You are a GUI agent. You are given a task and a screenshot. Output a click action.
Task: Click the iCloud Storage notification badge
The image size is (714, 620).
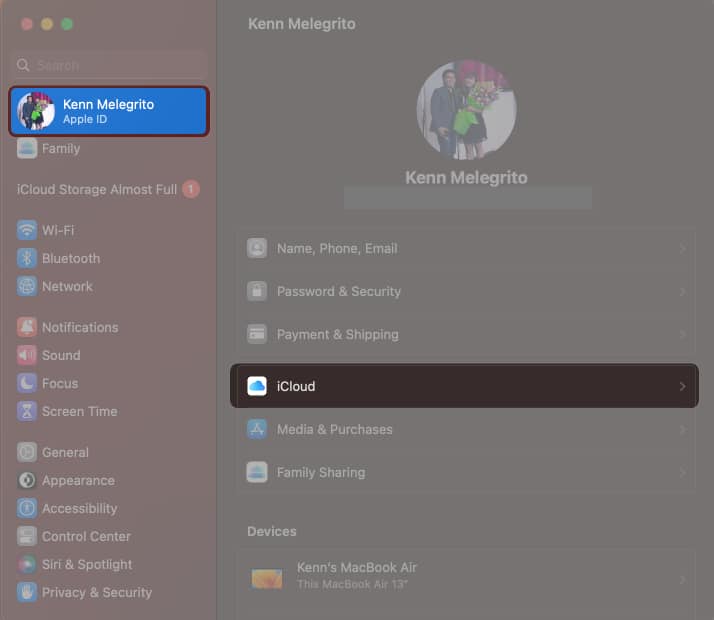pyautogui.click(x=191, y=189)
